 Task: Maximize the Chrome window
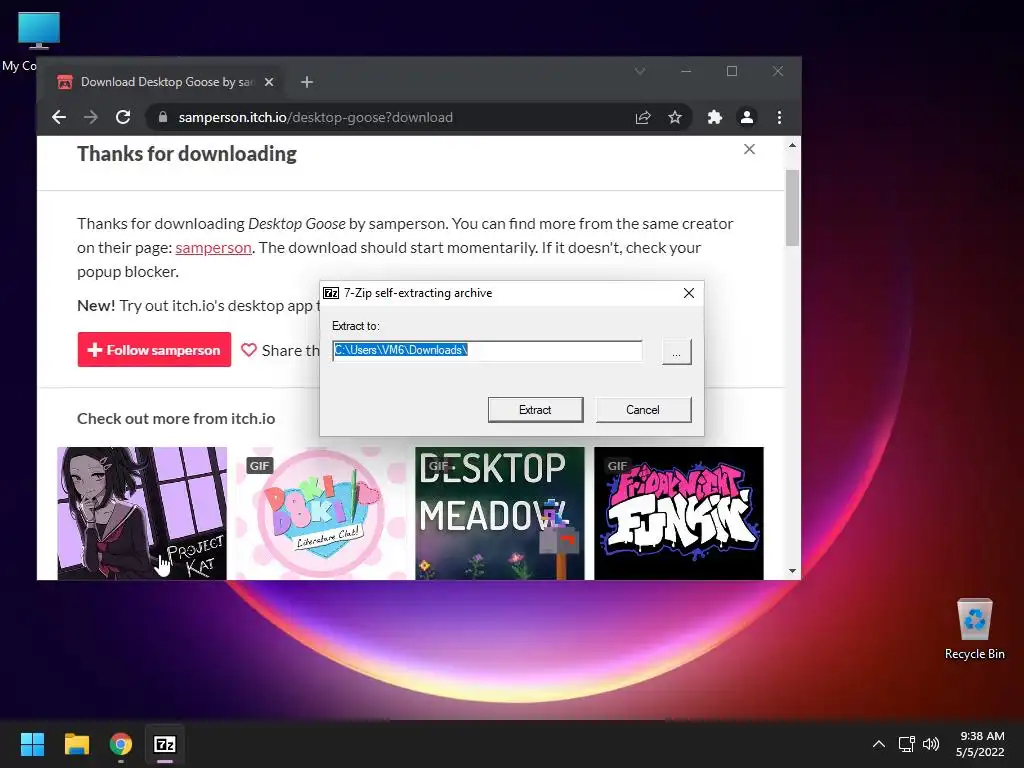point(732,71)
